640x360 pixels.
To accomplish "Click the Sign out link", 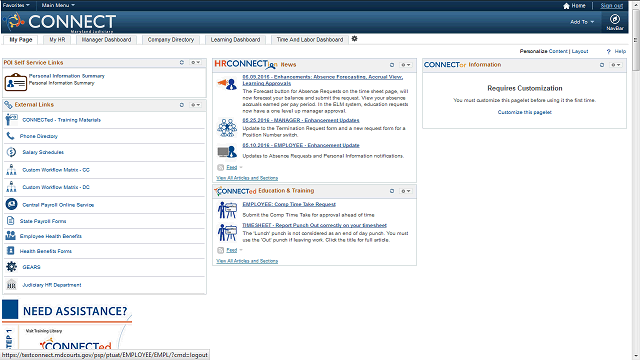I will [611, 6].
